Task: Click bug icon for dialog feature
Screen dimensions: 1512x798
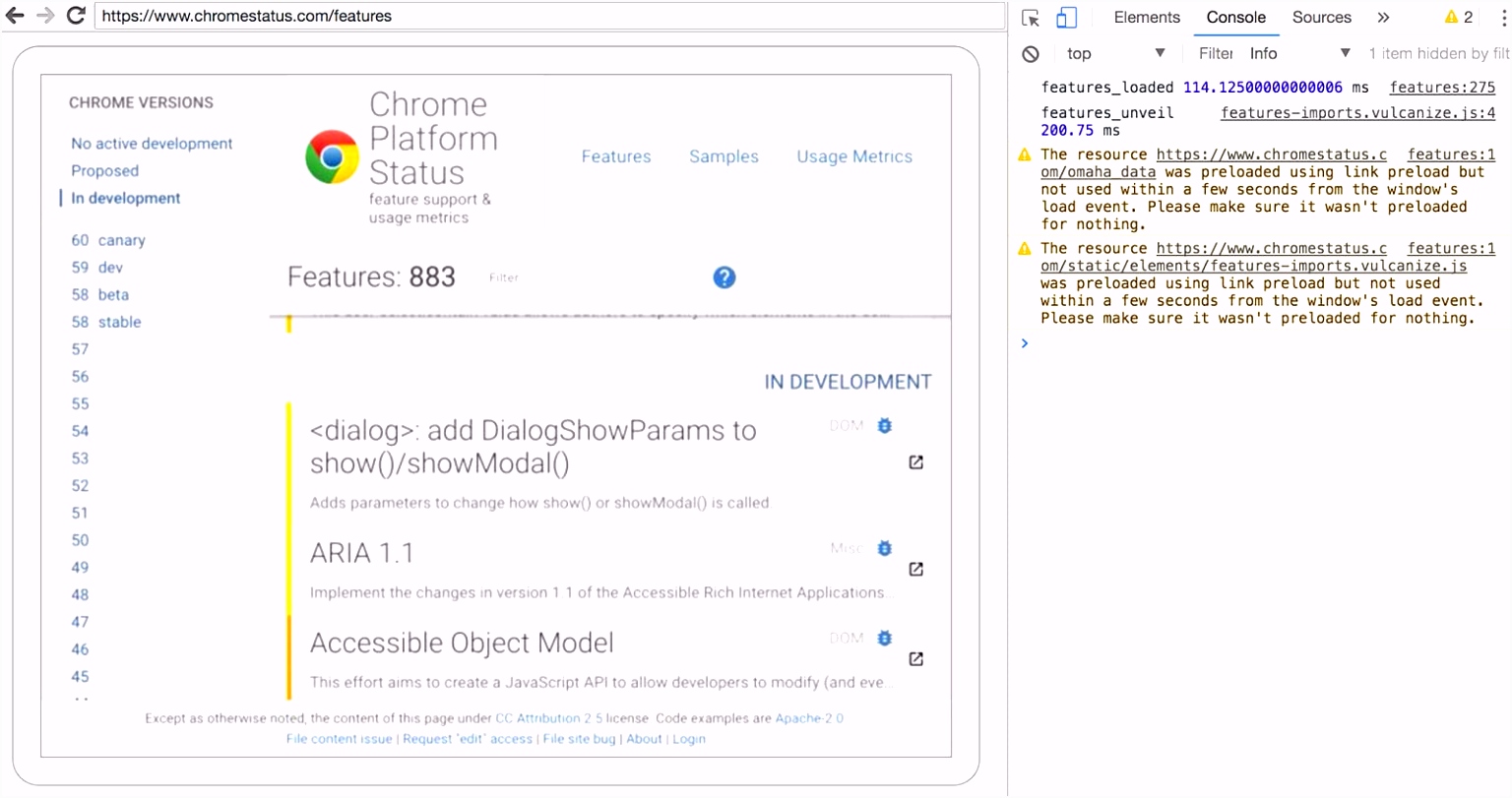Action: point(885,426)
